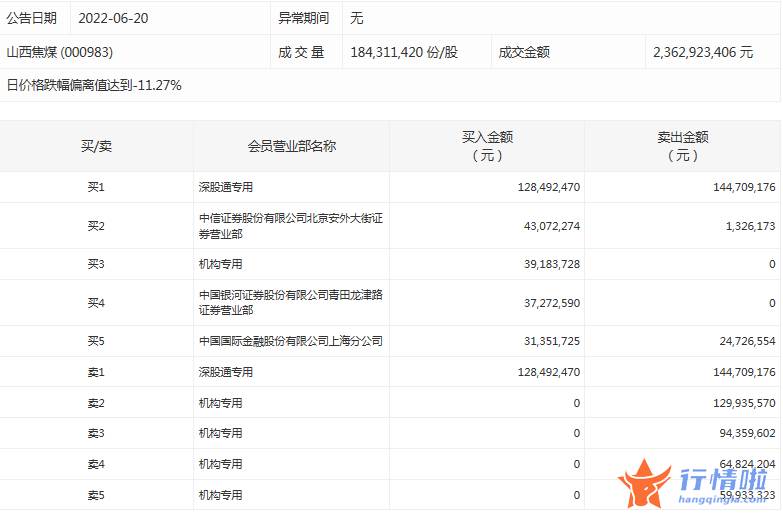This screenshot has width=783, height=514.
Task: Click sell amount 24,726,554
Action: click(x=748, y=342)
